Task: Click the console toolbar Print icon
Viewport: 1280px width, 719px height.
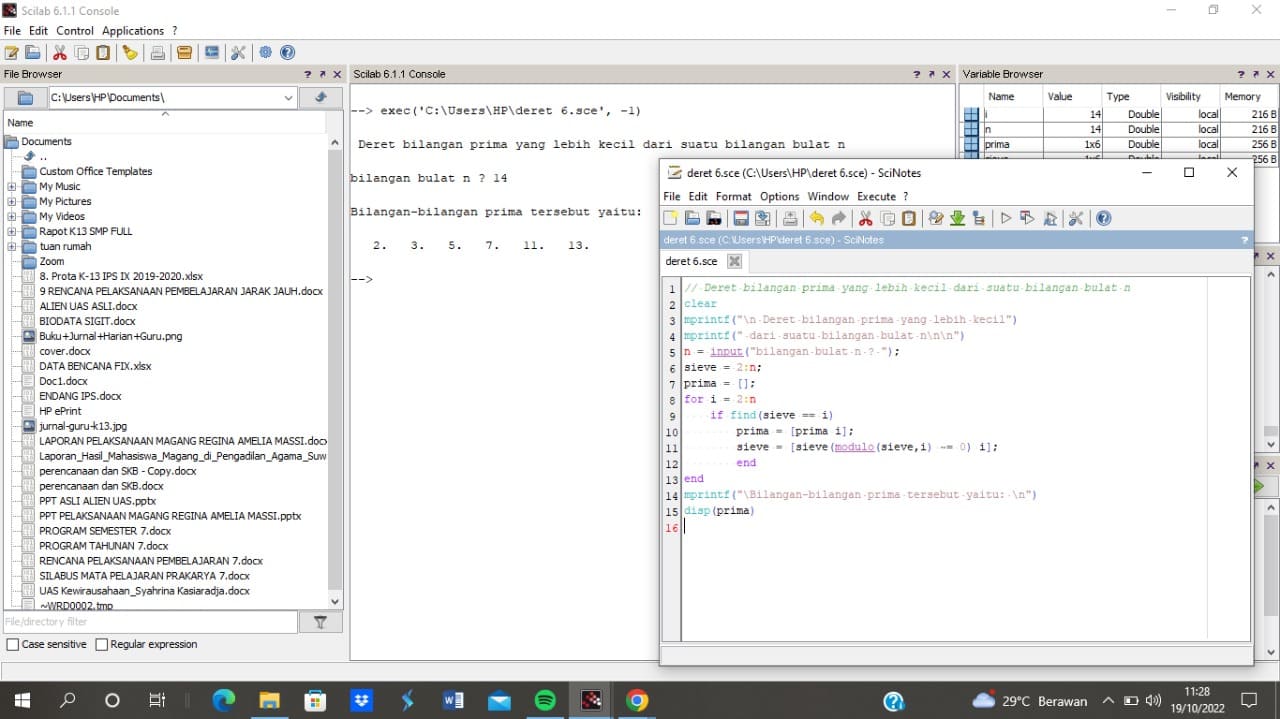Action: (157, 53)
